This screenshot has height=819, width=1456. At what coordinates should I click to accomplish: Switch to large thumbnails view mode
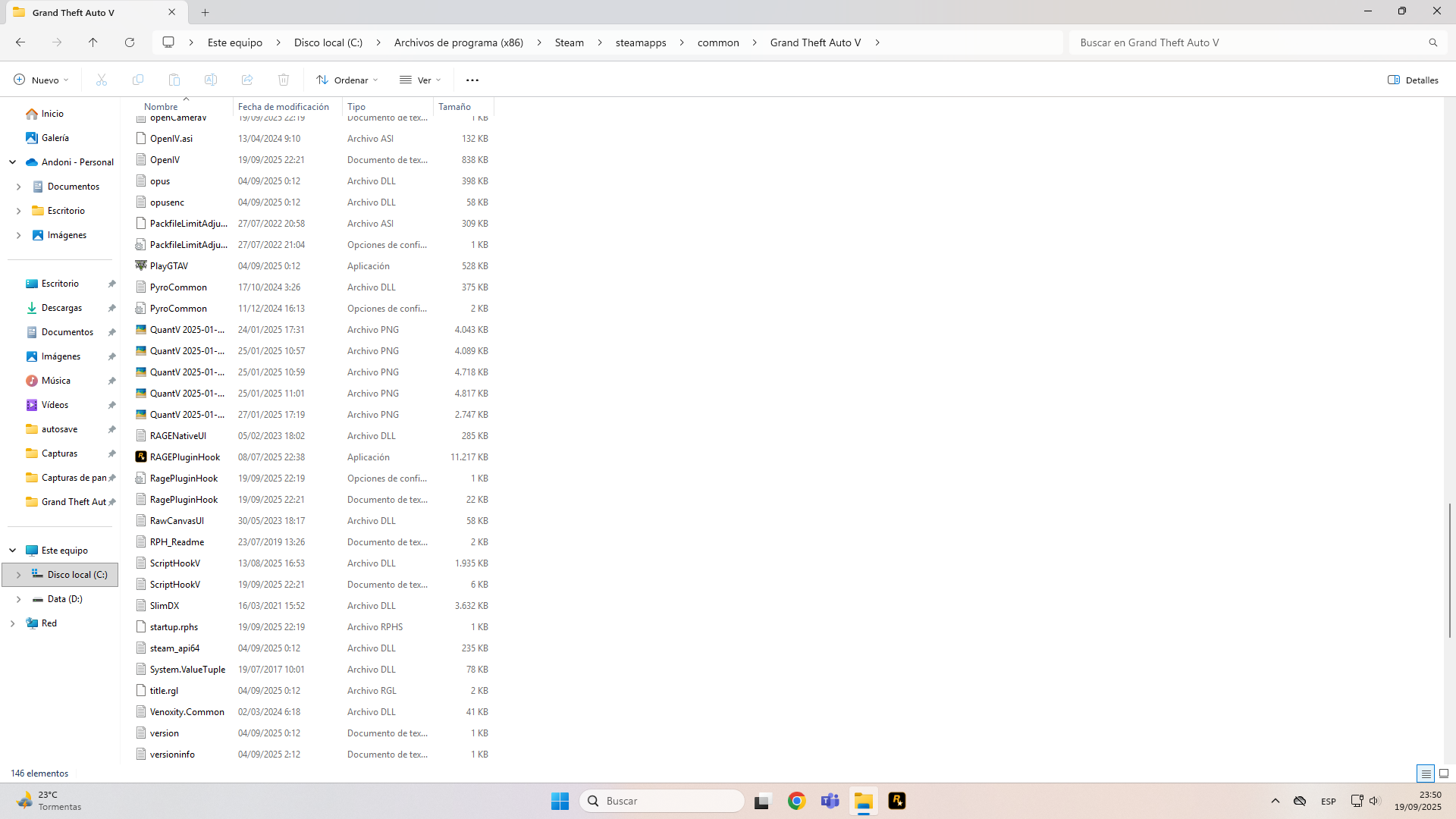1444,773
